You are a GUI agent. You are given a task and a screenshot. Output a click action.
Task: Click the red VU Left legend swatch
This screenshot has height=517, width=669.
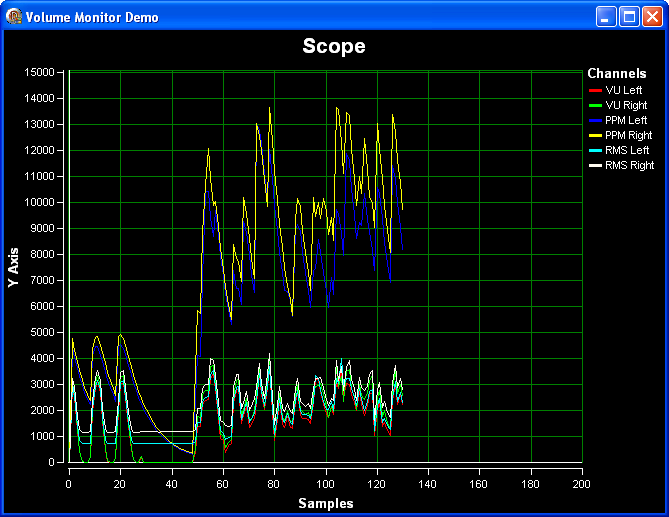click(595, 90)
